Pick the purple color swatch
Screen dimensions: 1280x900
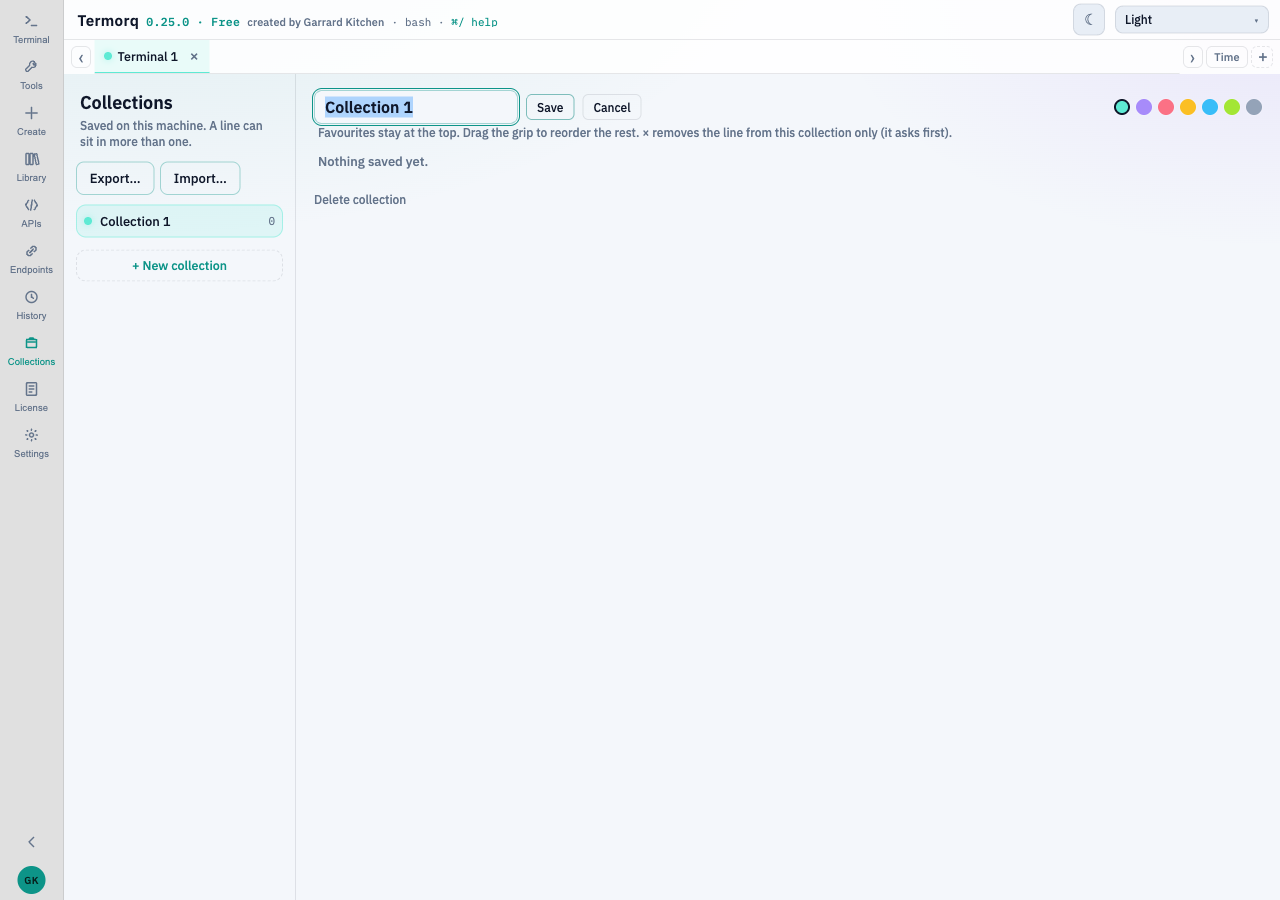1144,107
